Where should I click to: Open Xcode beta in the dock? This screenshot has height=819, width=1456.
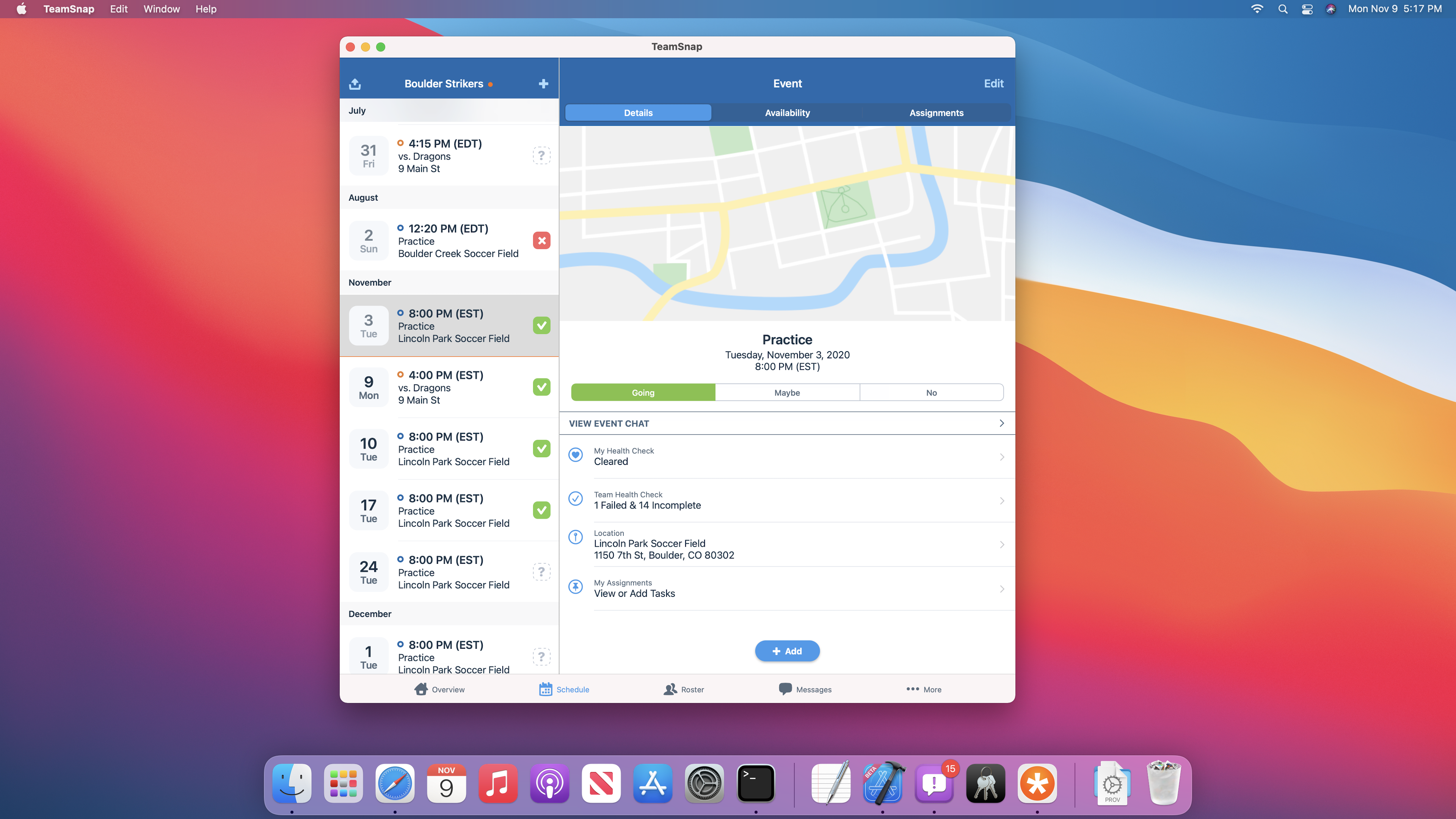pos(883,783)
